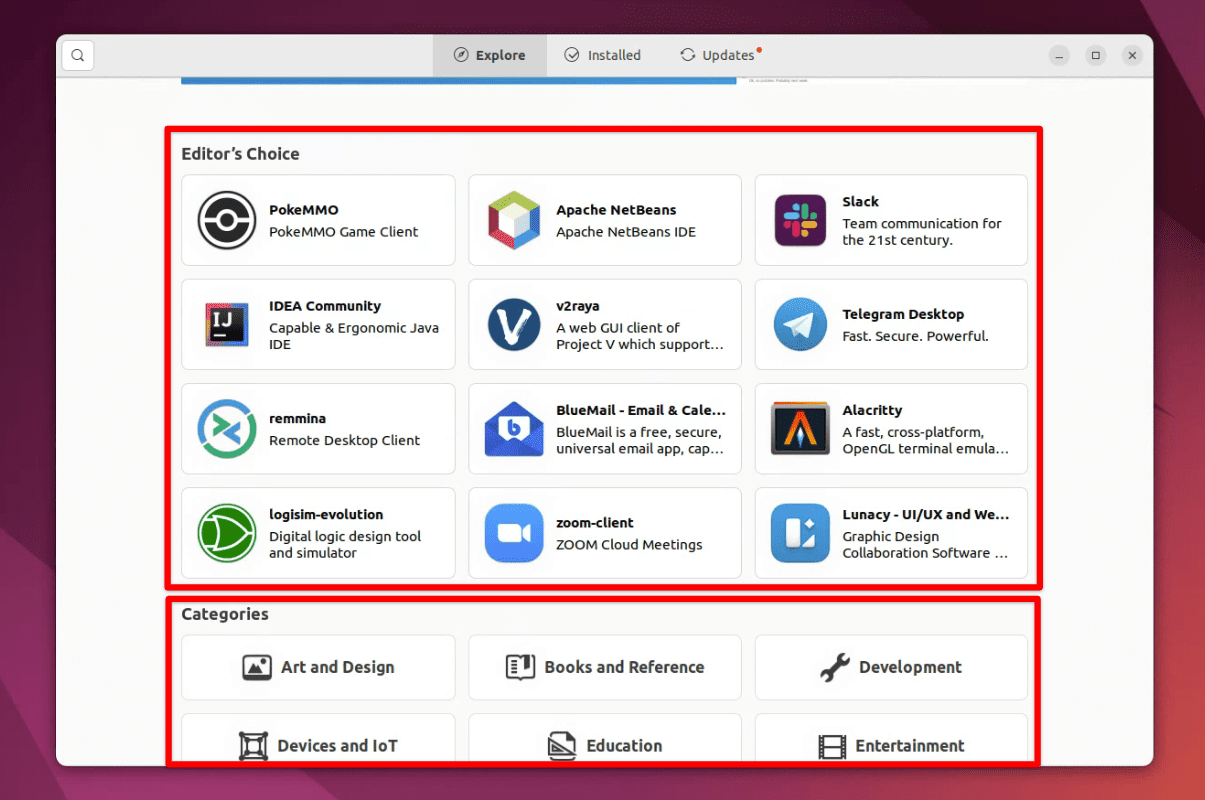The width and height of the screenshot is (1205, 800).
Task: Click the Development wrench icon
Action: point(835,667)
